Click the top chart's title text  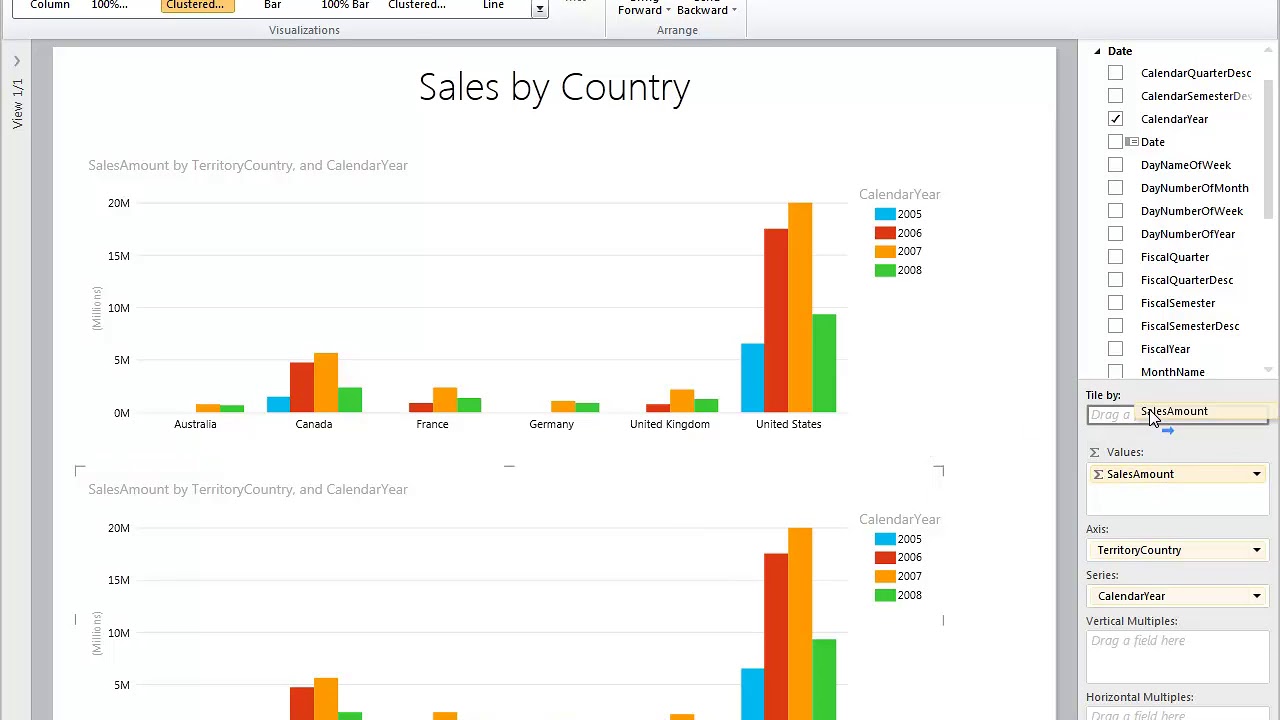click(248, 165)
